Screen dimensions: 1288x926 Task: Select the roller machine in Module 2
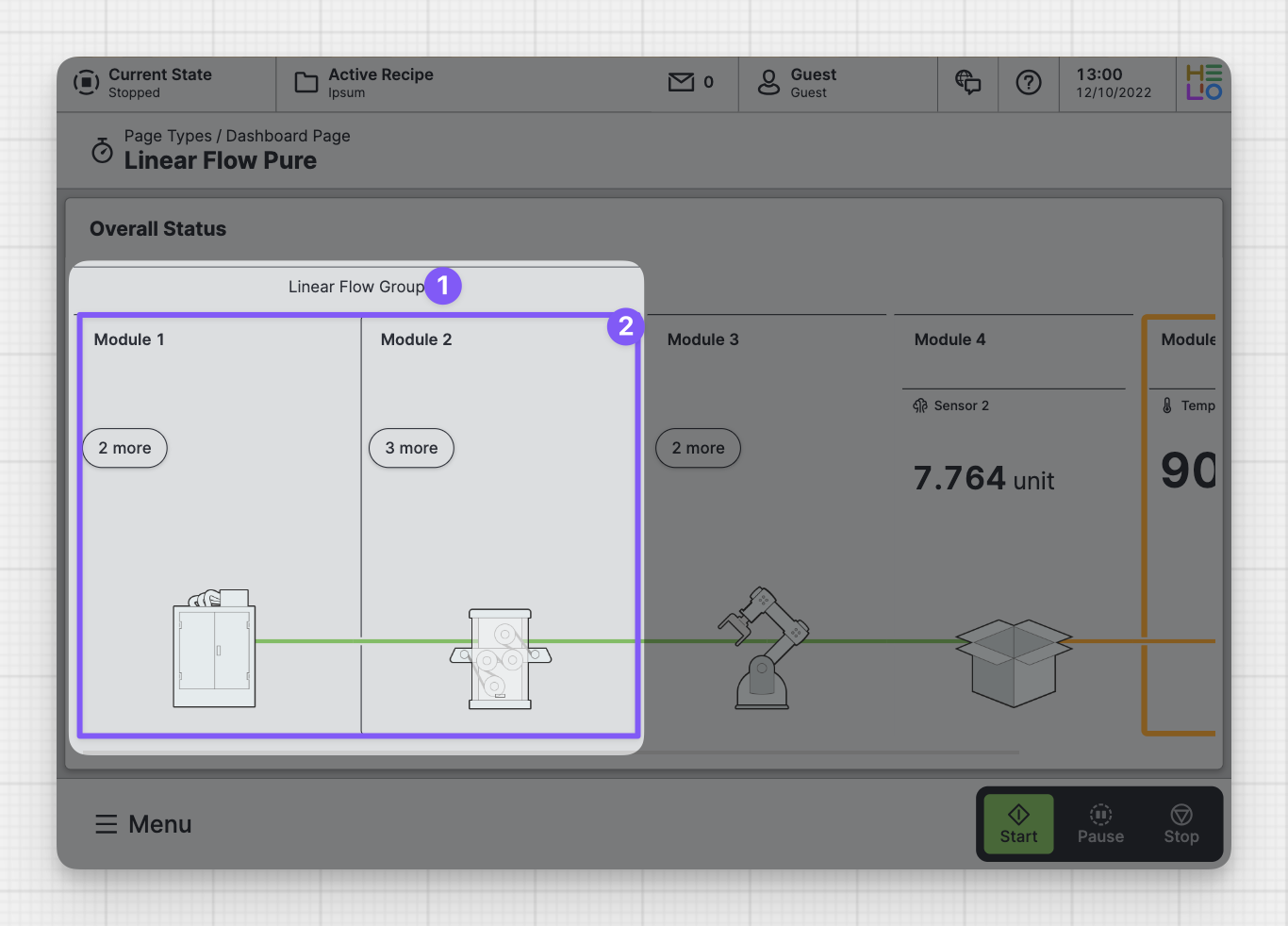[x=501, y=658]
